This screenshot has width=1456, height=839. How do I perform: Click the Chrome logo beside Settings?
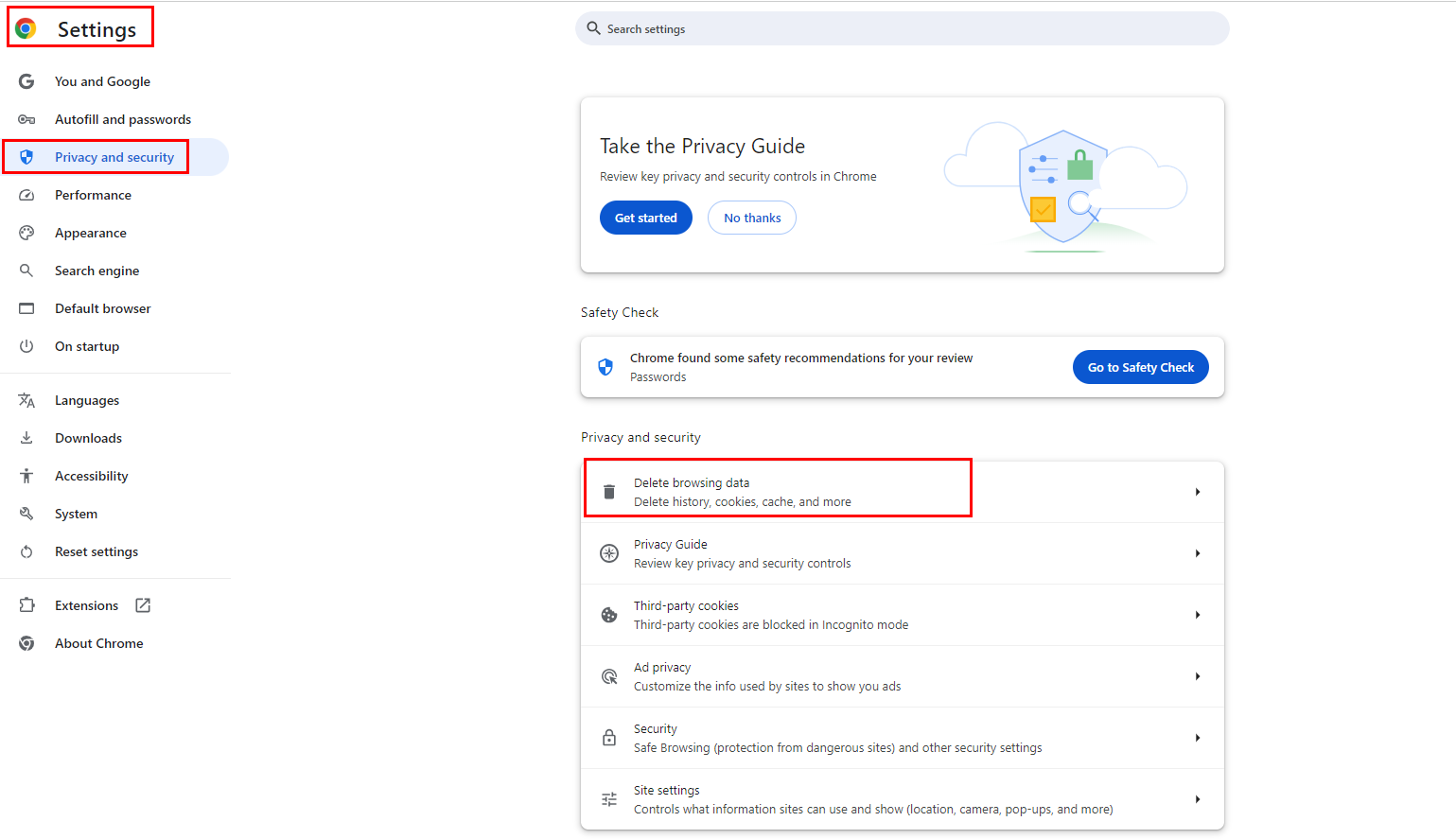(26, 29)
